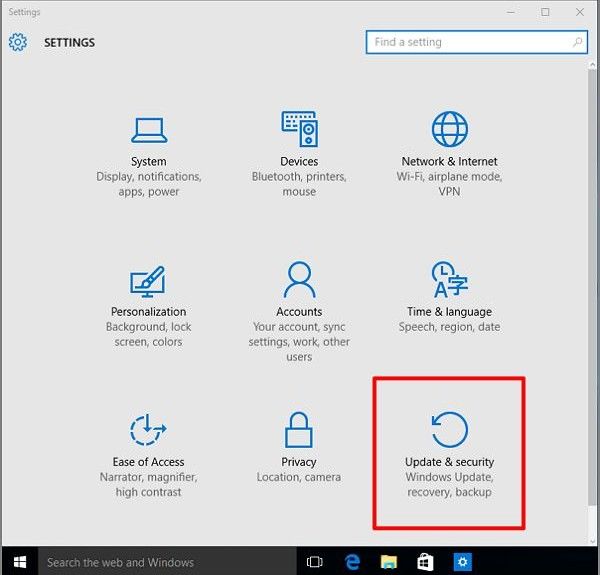Click the 'Privacy' label
The image size is (600, 575).
(x=299, y=462)
